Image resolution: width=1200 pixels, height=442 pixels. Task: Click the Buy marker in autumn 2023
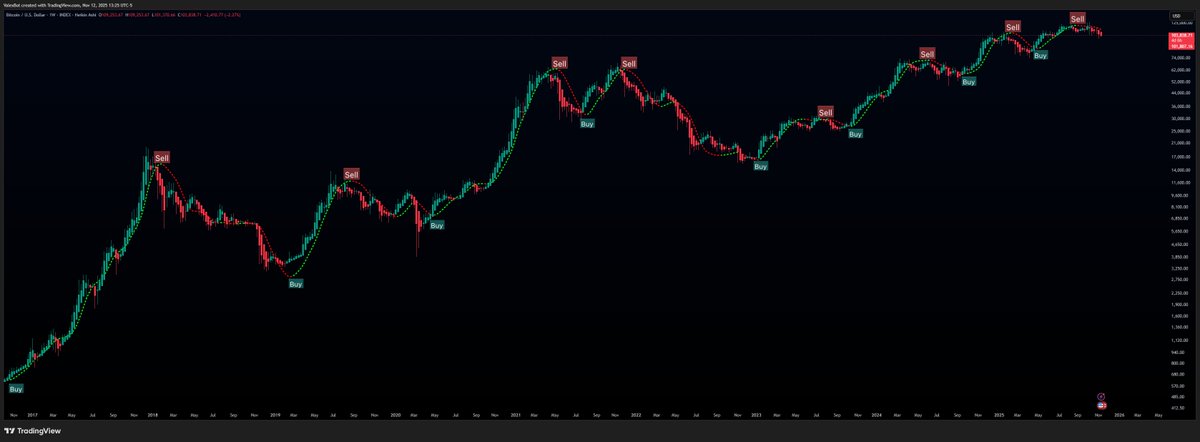(855, 134)
